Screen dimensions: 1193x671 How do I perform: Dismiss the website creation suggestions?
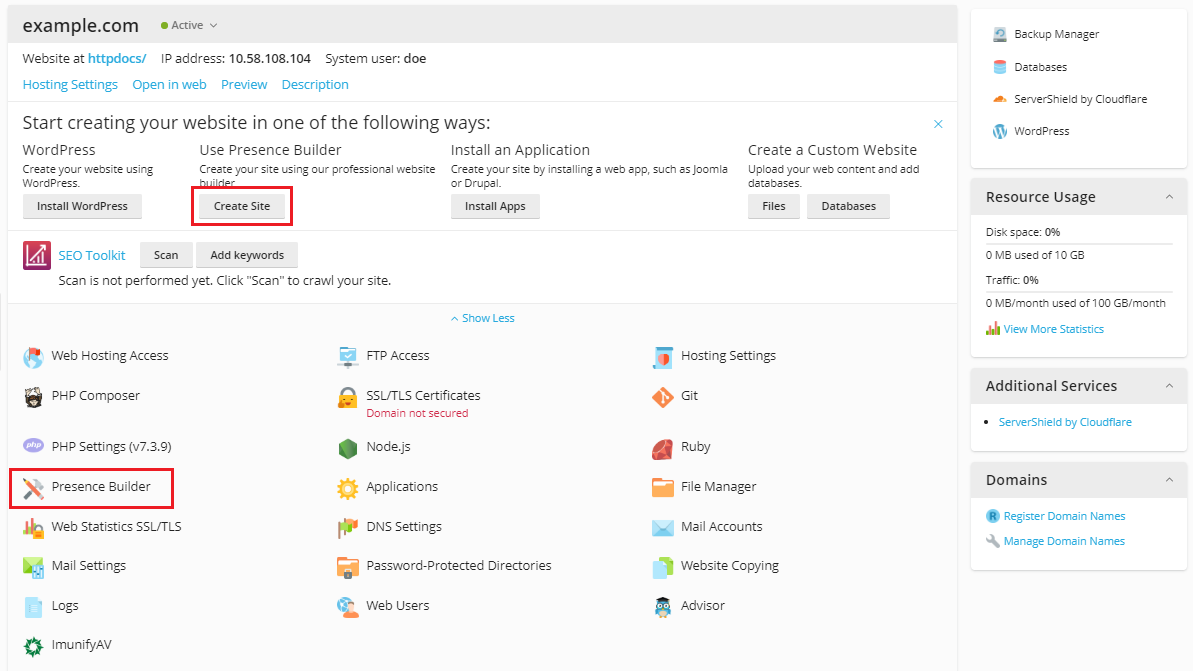(938, 124)
